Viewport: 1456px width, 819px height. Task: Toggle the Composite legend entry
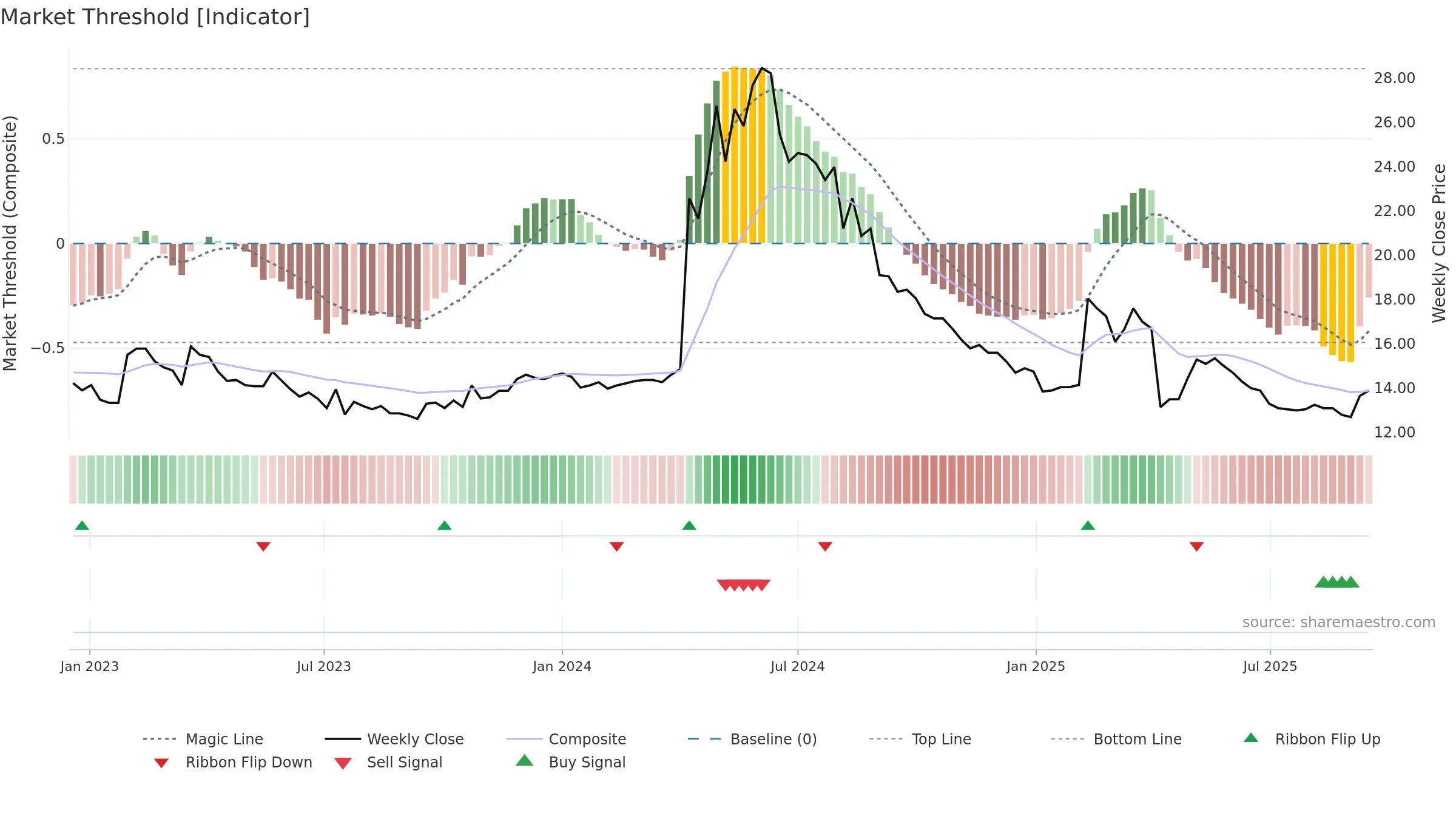[x=566, y=739]
